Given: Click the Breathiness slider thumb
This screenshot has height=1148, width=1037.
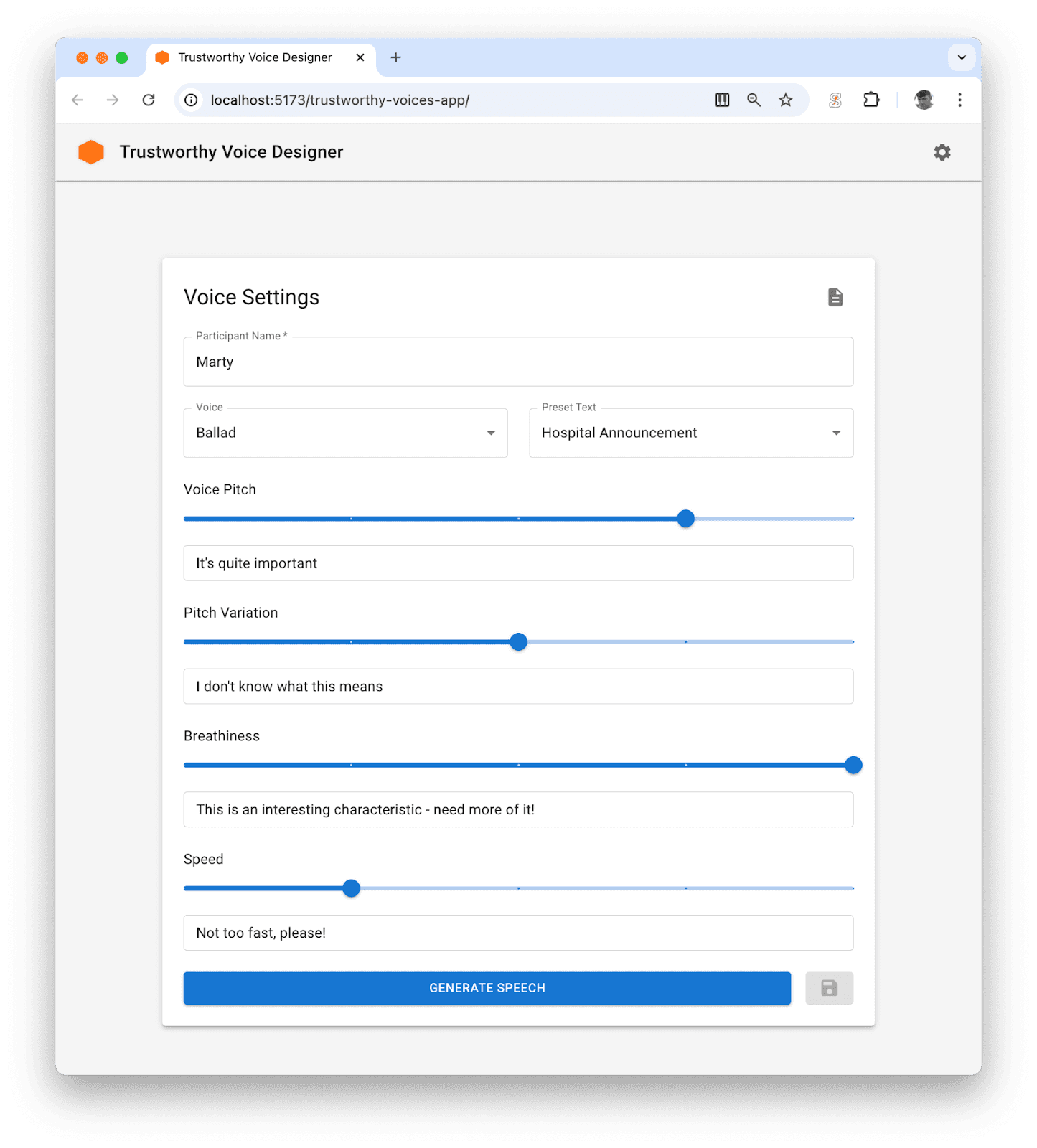Looking at the screenshot, I should pyautogui.click(x=853, y=765).
